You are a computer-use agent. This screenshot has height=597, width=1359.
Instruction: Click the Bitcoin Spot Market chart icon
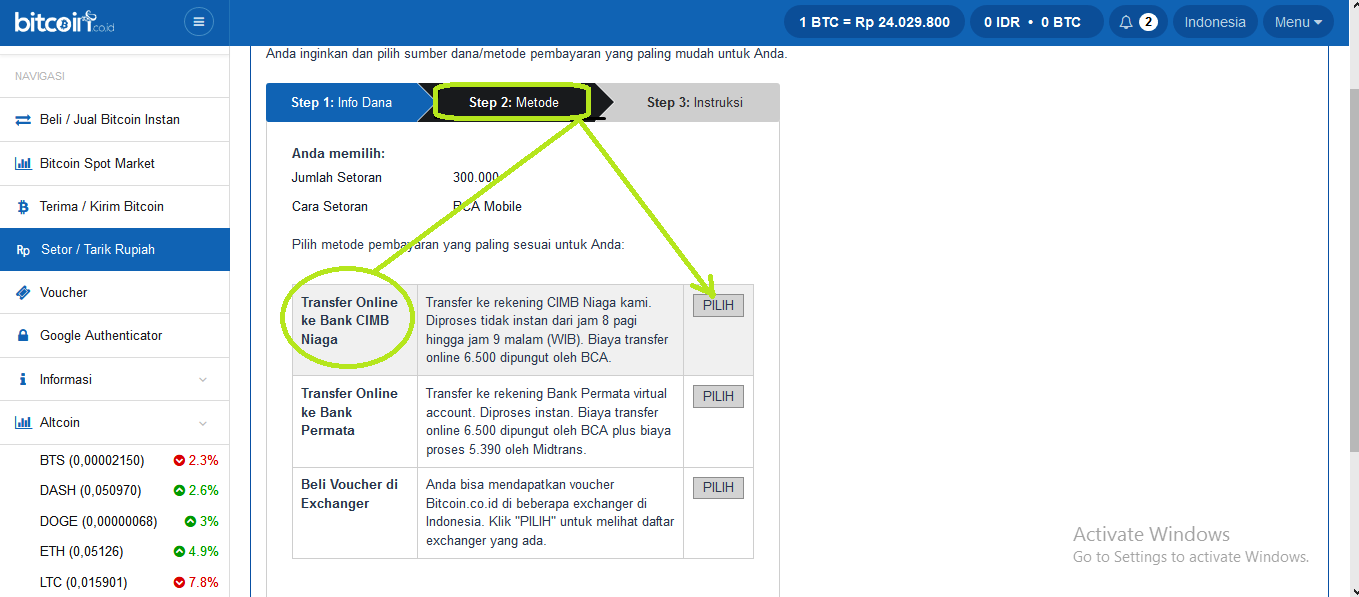[23, 163]
